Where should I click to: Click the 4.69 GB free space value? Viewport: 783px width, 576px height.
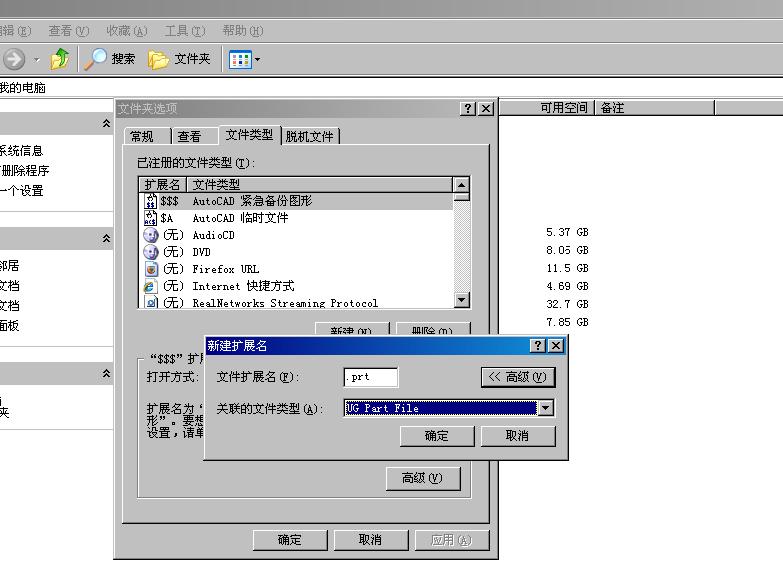[567, 286]
